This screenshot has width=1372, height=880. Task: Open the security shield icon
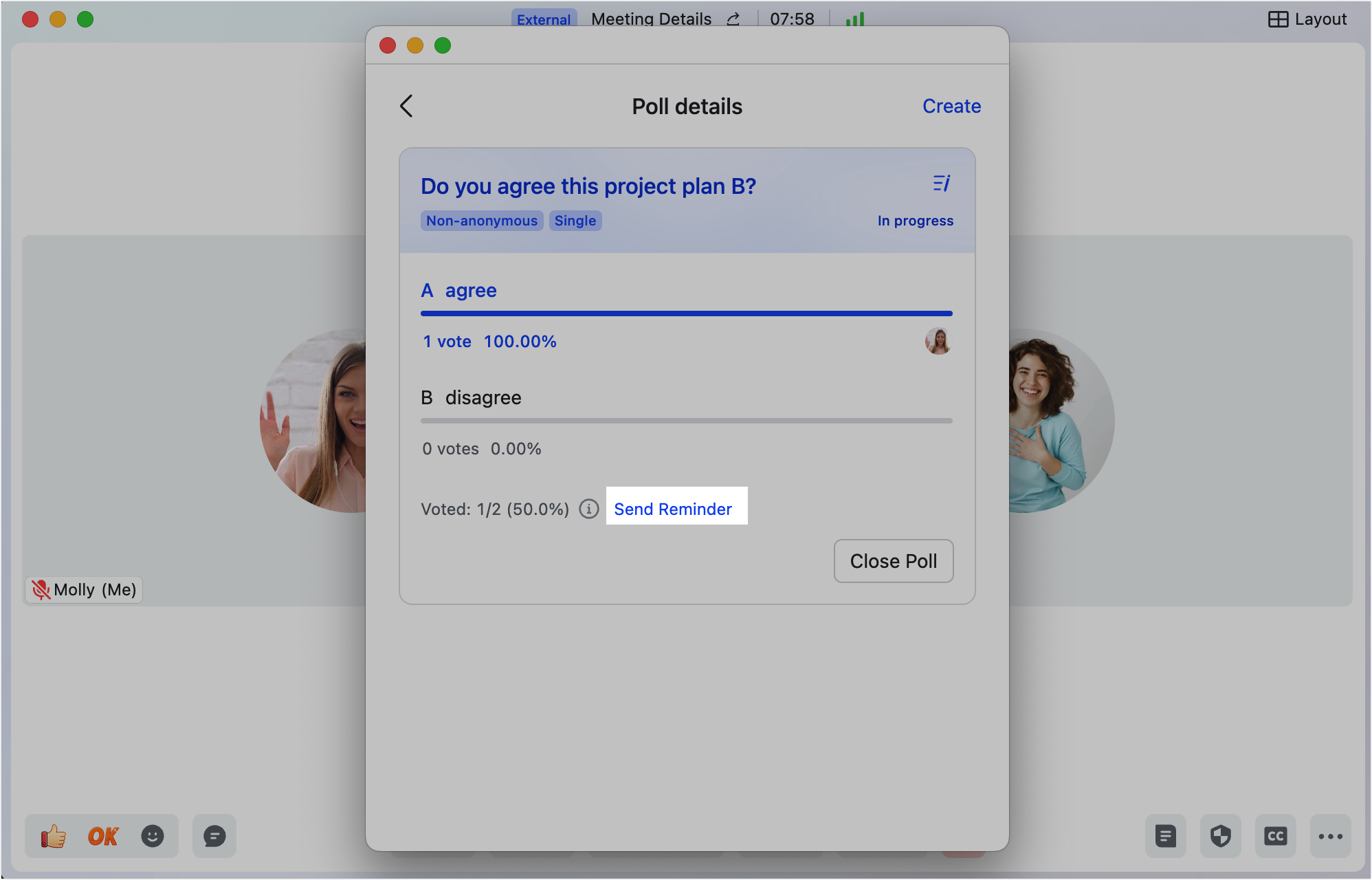click(x=1221, y=836)
